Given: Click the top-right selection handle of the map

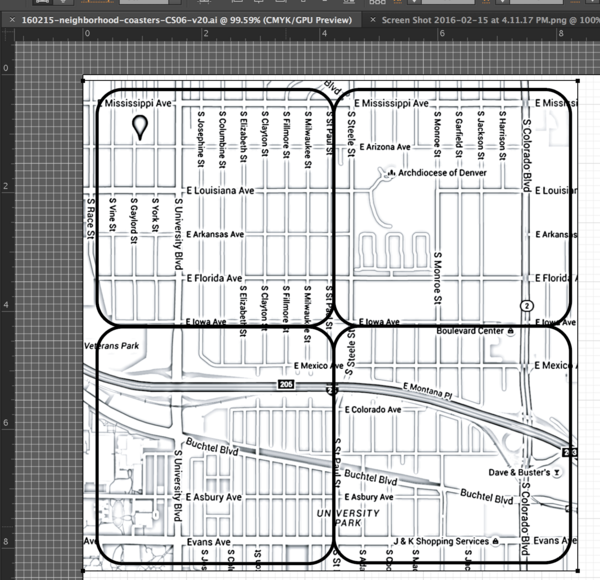Looking at the screenshot, I should tap(580, 81).
